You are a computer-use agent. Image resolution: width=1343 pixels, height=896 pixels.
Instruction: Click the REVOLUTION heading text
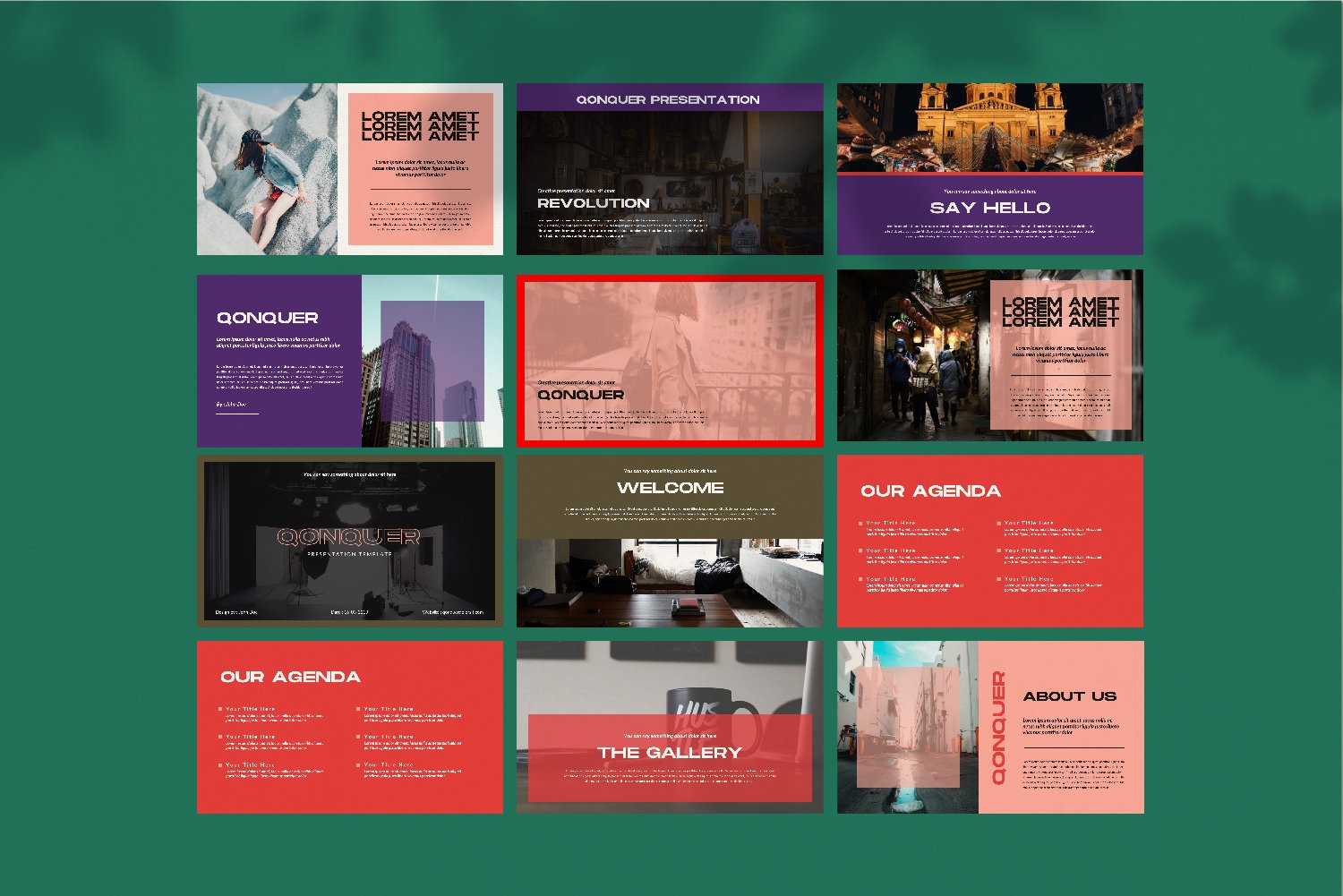[x=594, y=203]
